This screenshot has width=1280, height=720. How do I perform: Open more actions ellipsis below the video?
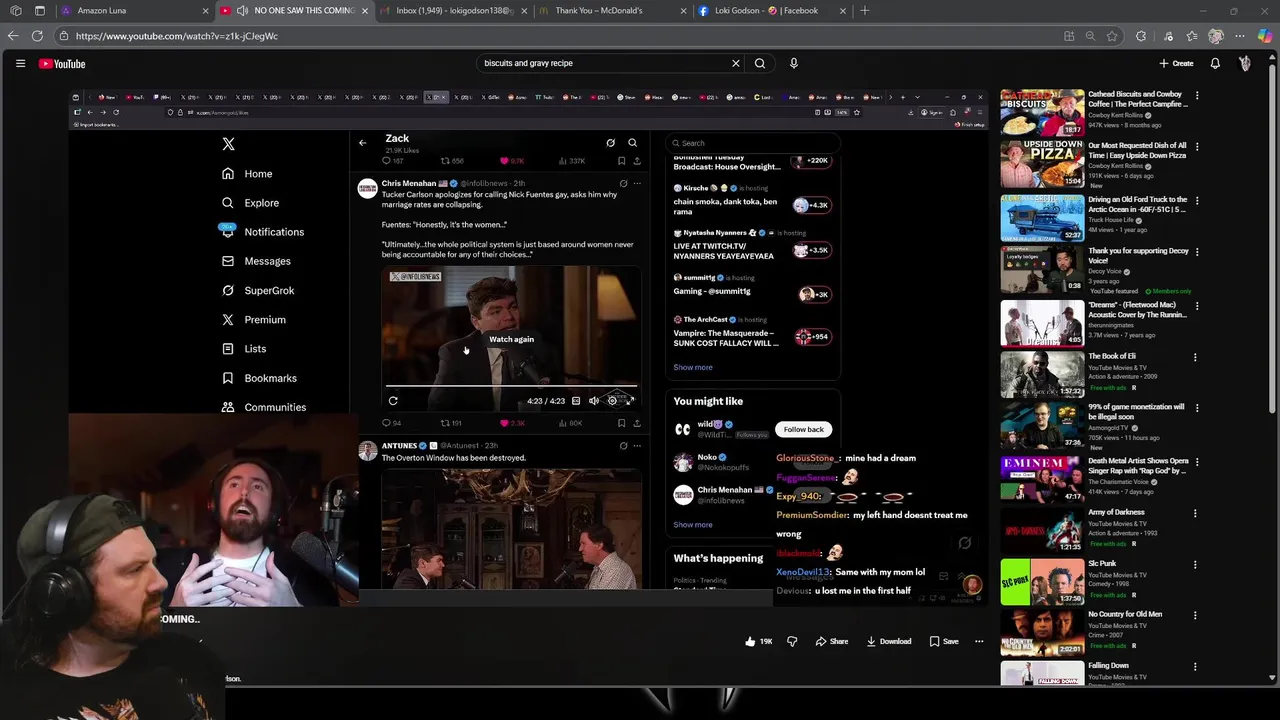pyautogui.click(x=979, y=641)
